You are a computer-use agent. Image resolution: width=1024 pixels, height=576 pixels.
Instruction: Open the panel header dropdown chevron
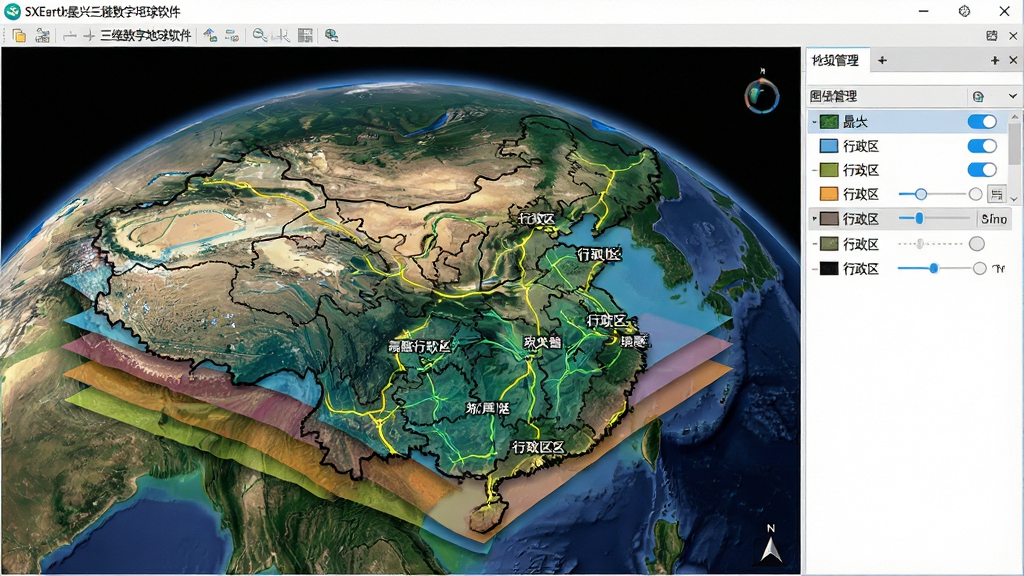click(1013, 96)
